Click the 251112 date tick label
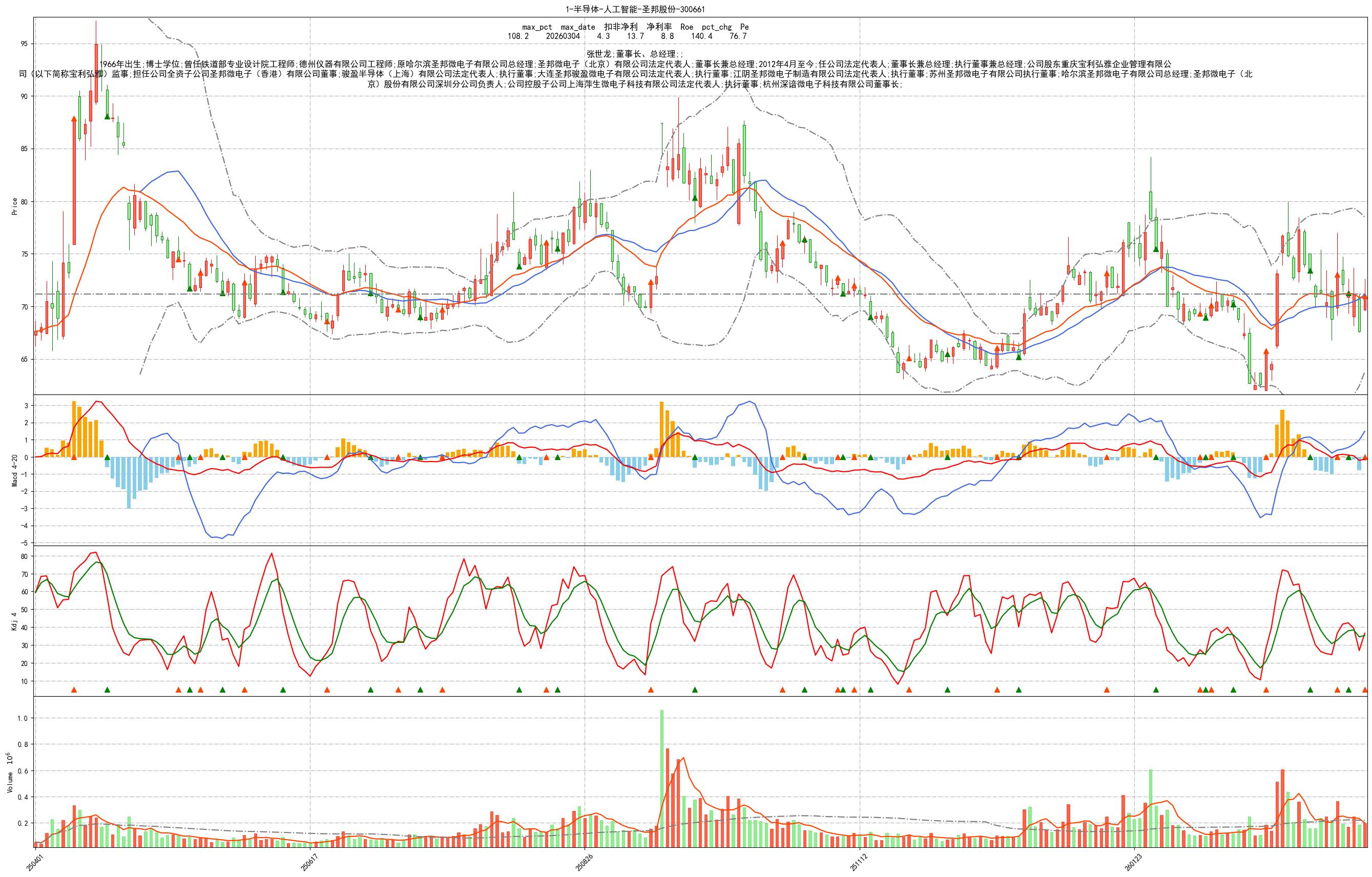 click(859, 863)
